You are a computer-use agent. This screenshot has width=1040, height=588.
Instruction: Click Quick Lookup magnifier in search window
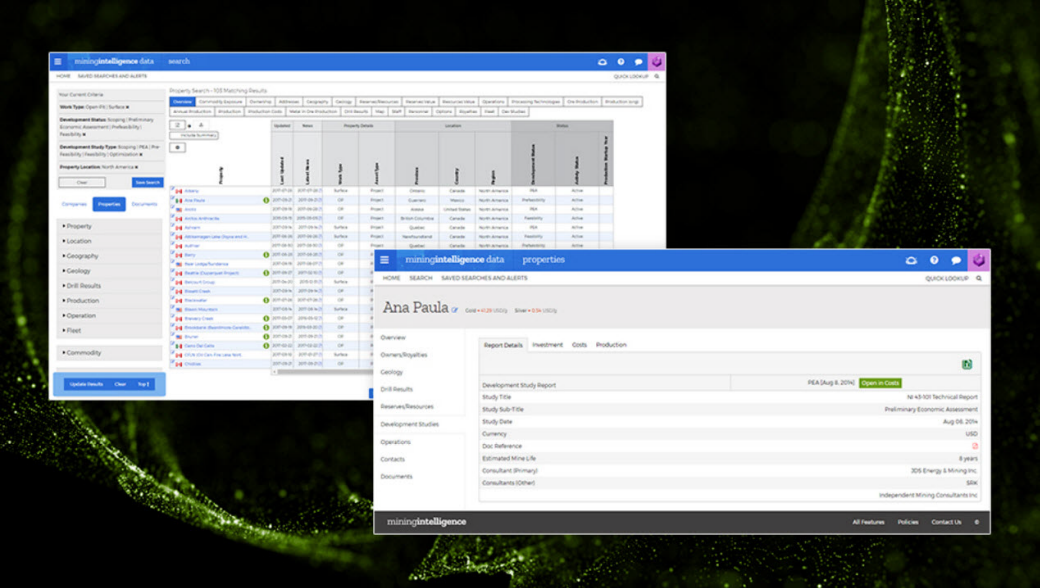pyautogui.click(x=657, y=76)
